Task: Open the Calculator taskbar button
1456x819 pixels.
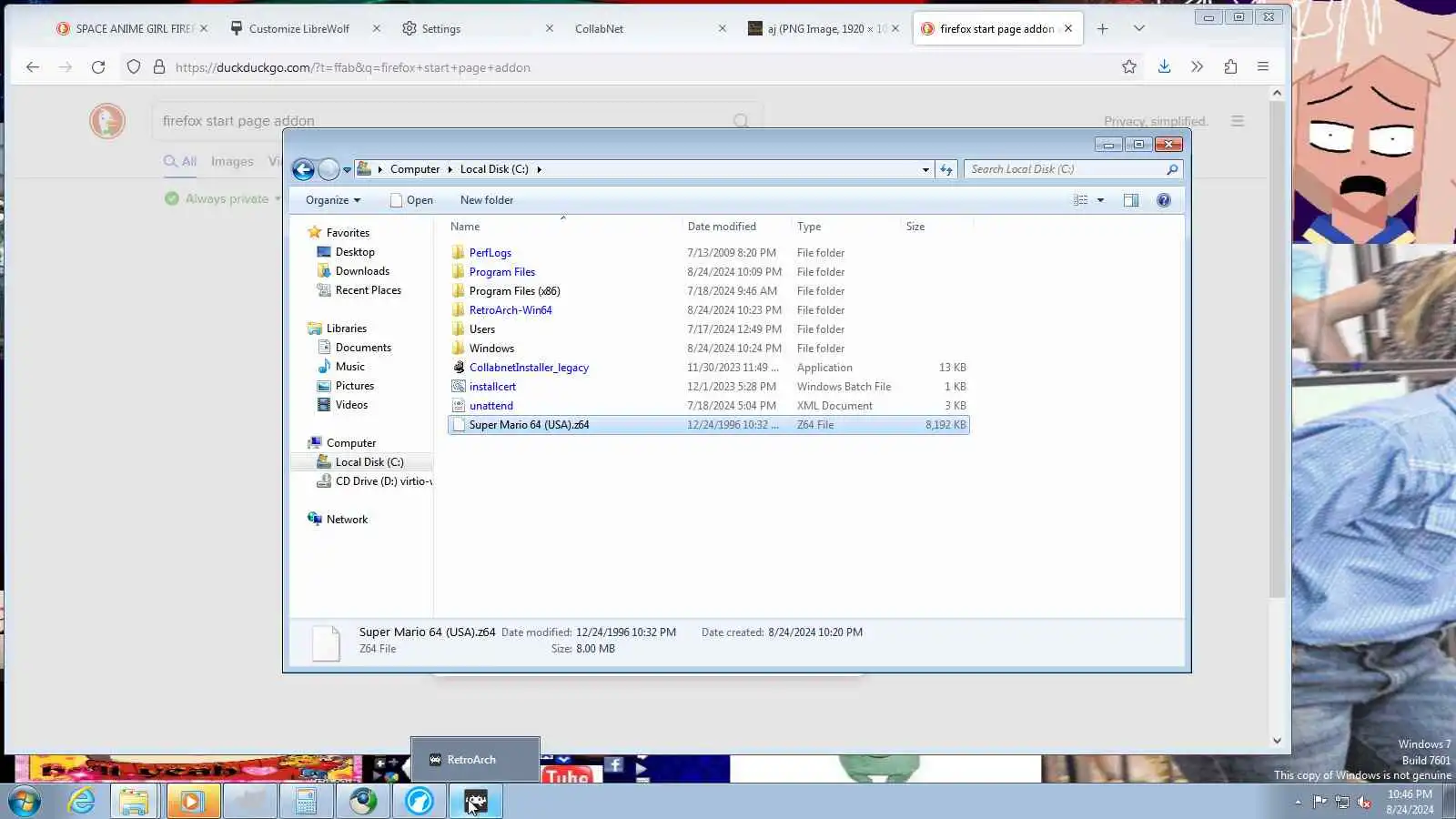Action: [x=306, y=802]
